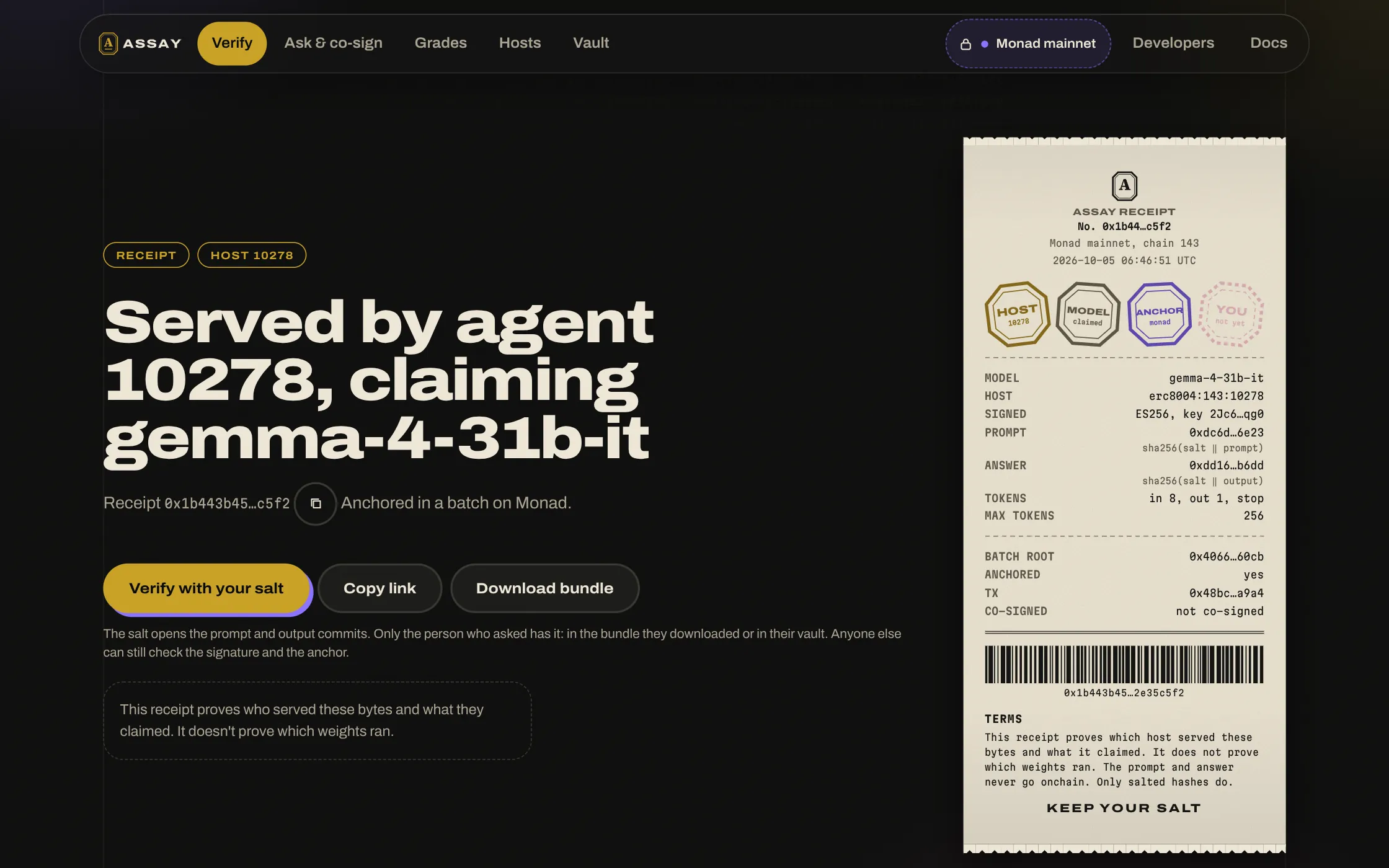This screenshot has height=868, width=1389.
Task: Click the 'Monad mainnet, chain 143' line
Action: click(x=1124, y=244)
